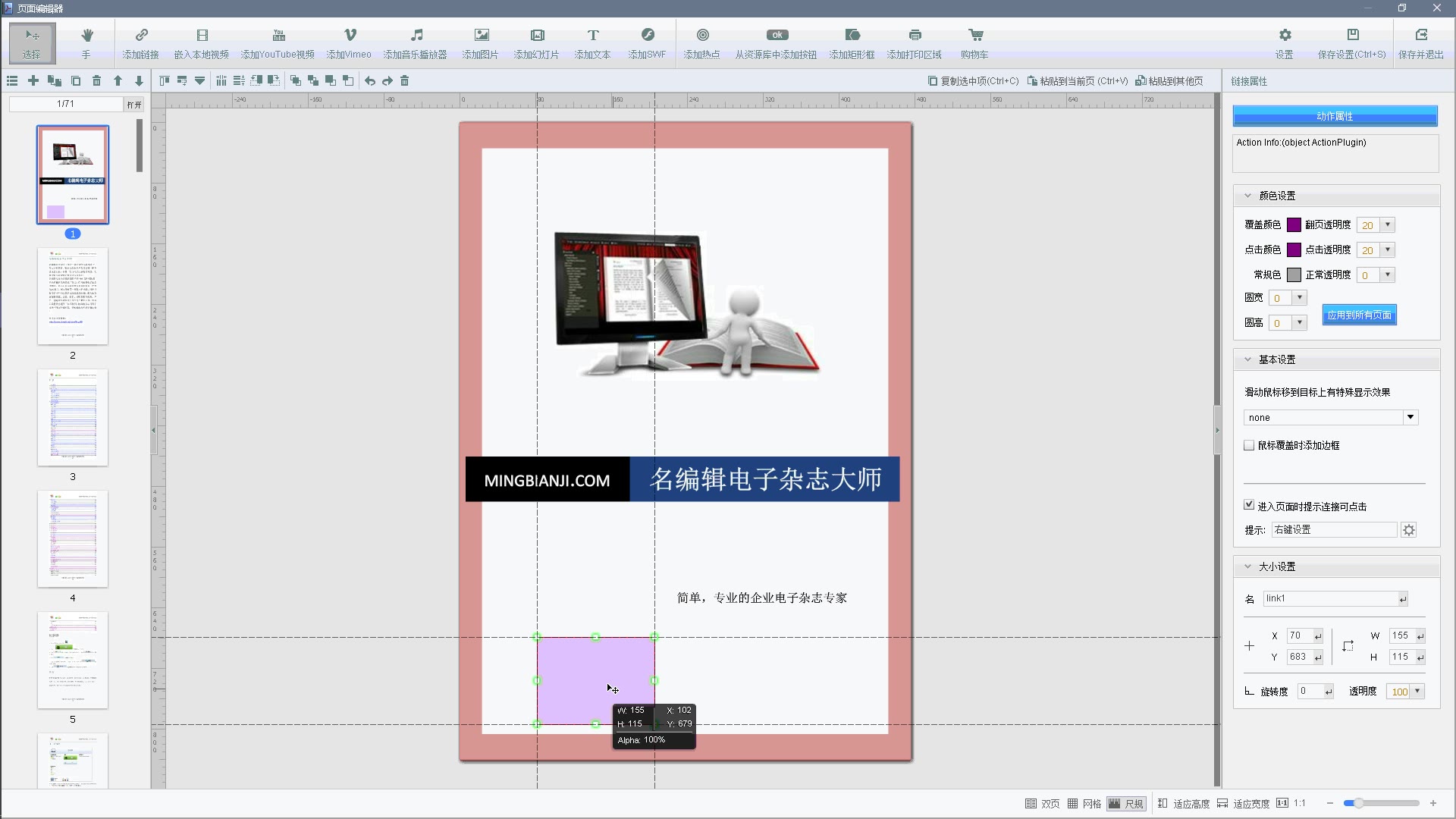This screenshot has width=1456, height=819.
Task: Select the page 3 thumbnail
Action: pyautogui.click(x=73, y=418)
